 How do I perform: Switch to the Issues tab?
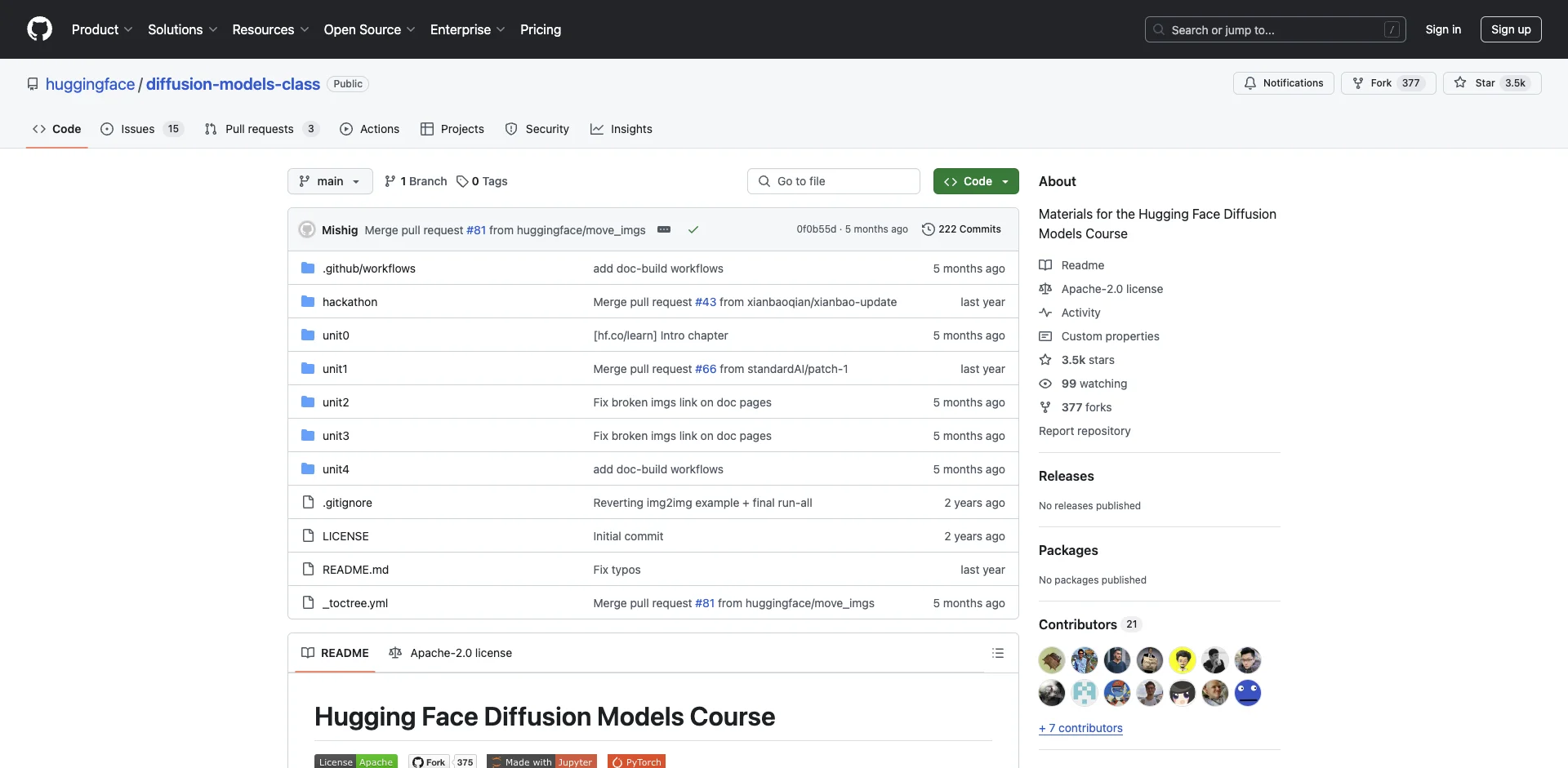pos(141,129)
